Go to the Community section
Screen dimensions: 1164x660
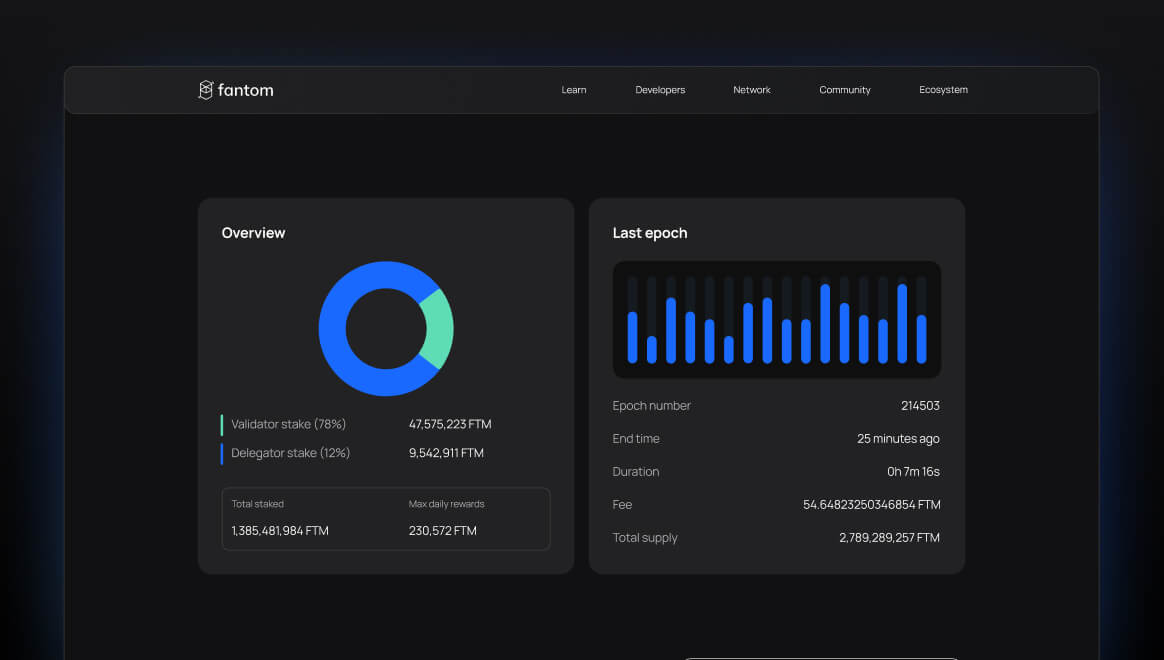[845, 90]
